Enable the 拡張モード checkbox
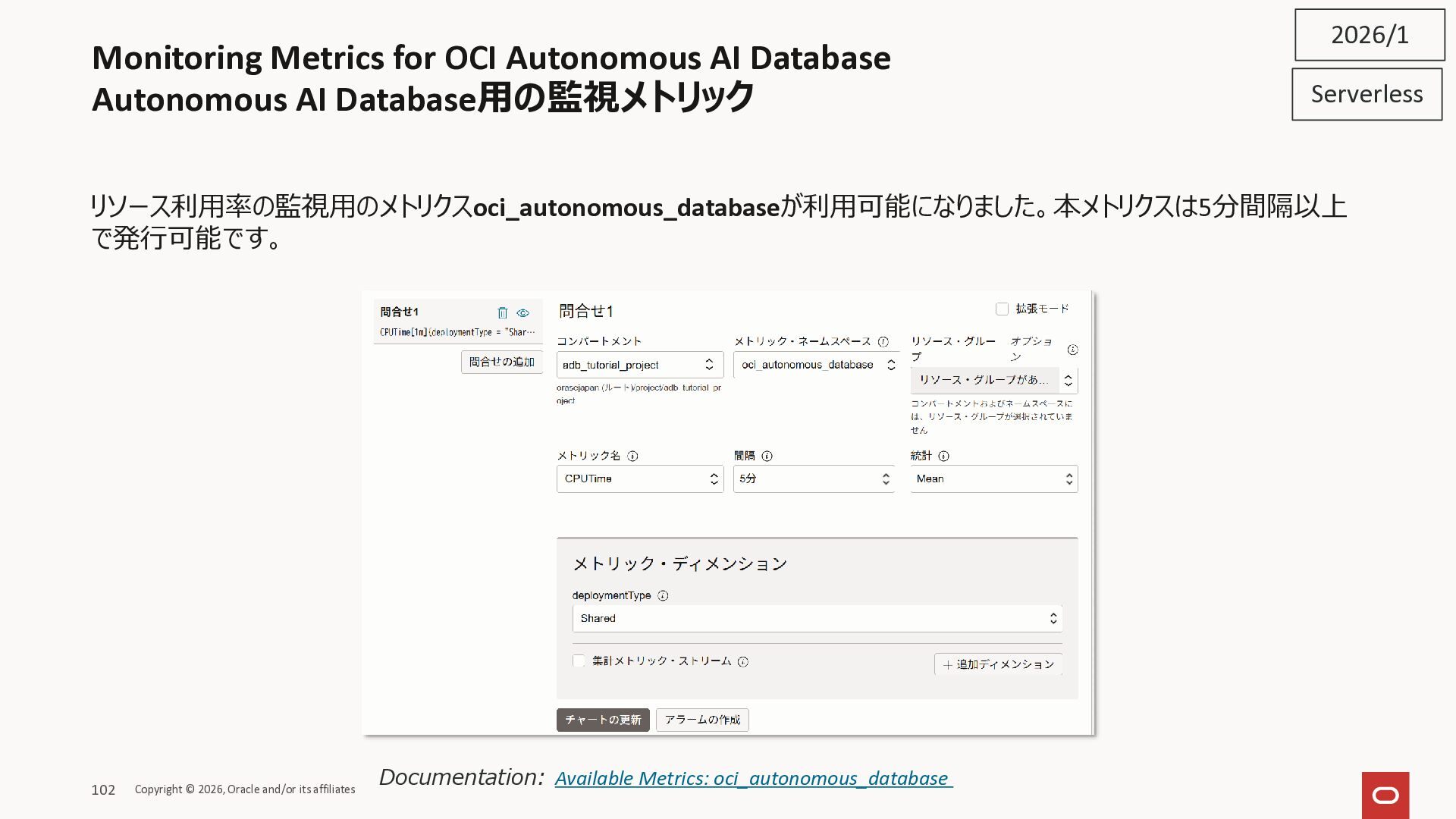1456x819 pixels. (x=1002, y=309)
